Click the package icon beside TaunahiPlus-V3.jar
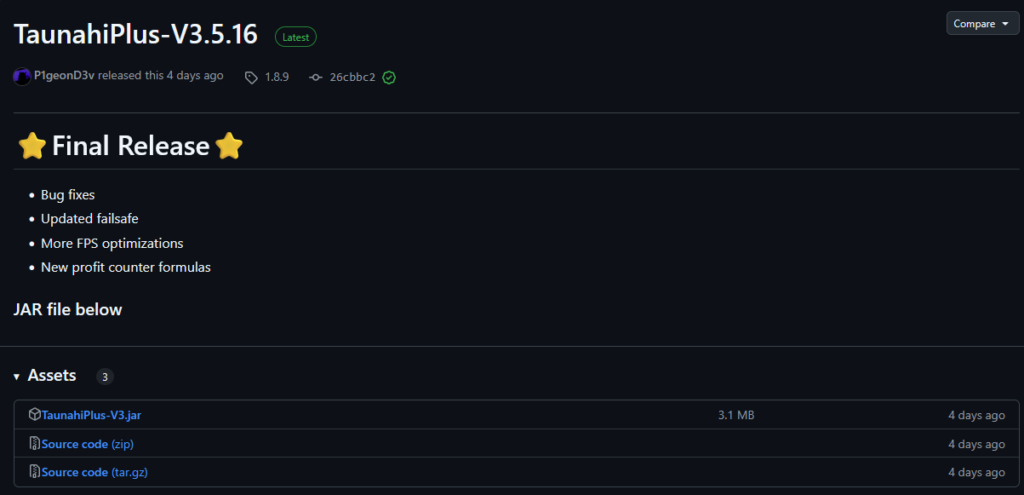 click(x=34, y=415)
